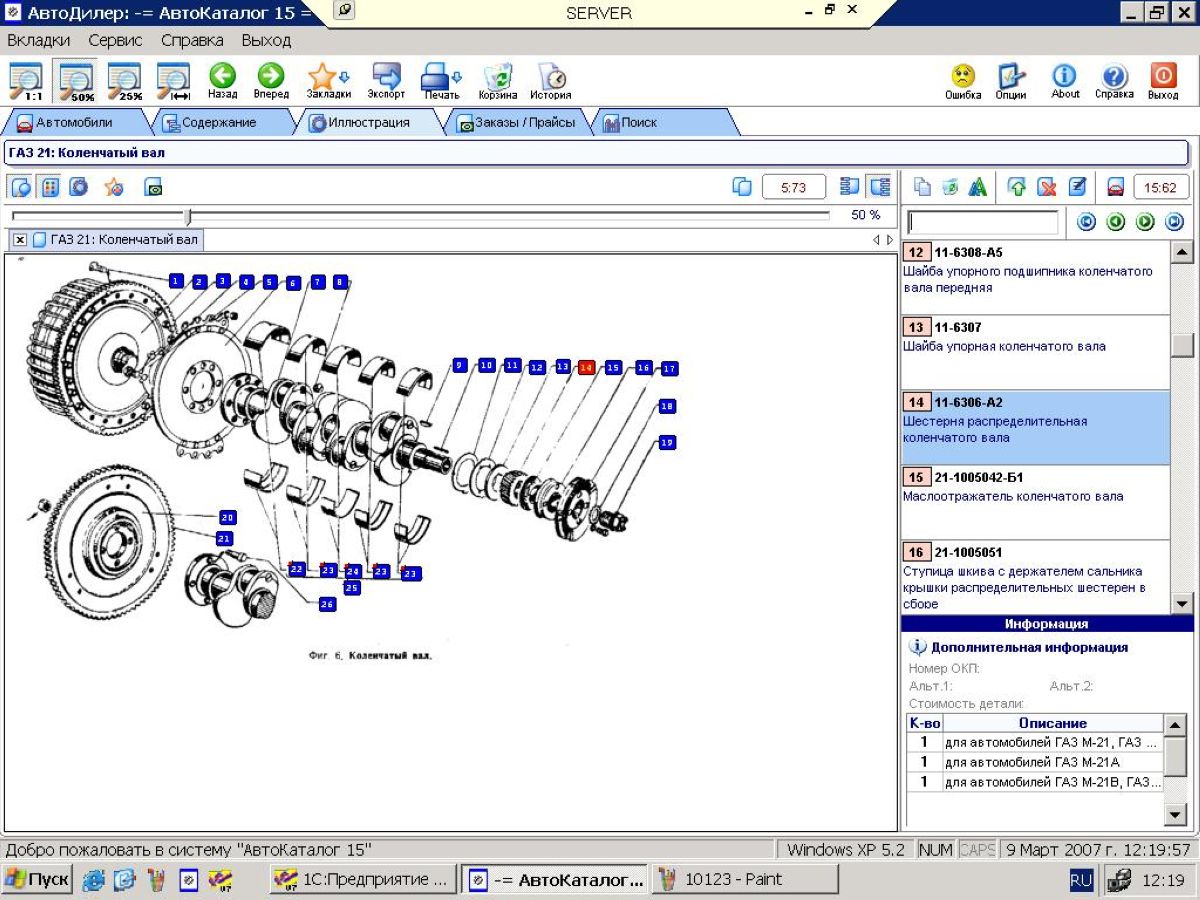Fit illustration to width zoom icon

174,82
